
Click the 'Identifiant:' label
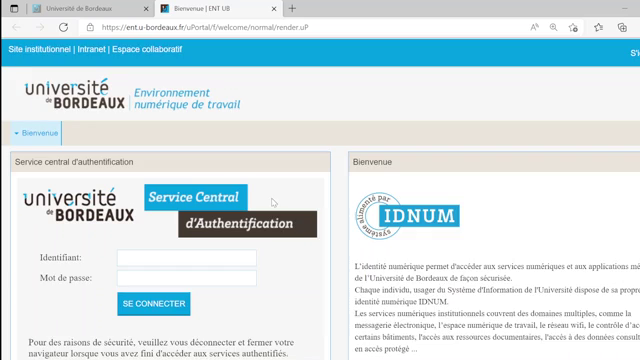point(60,258)
